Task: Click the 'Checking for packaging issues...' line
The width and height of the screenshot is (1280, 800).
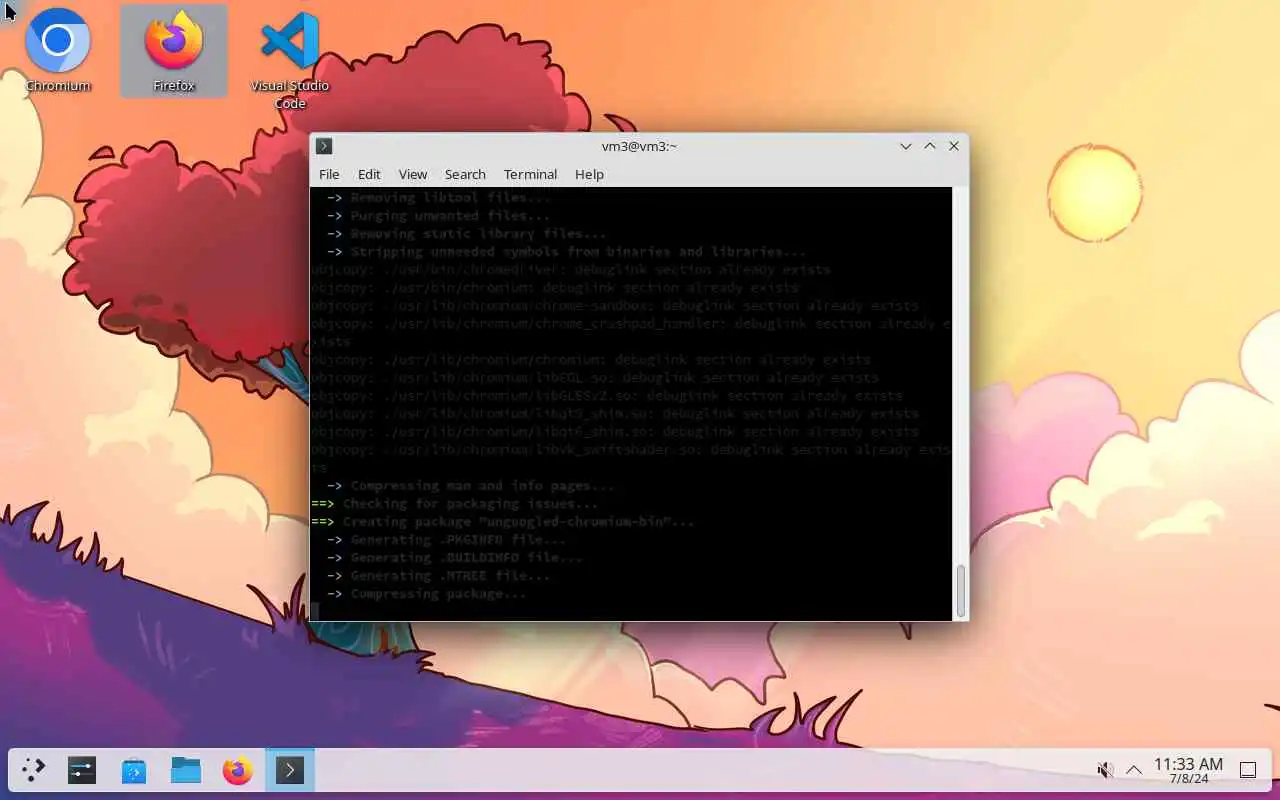Action: coord(454,504)
